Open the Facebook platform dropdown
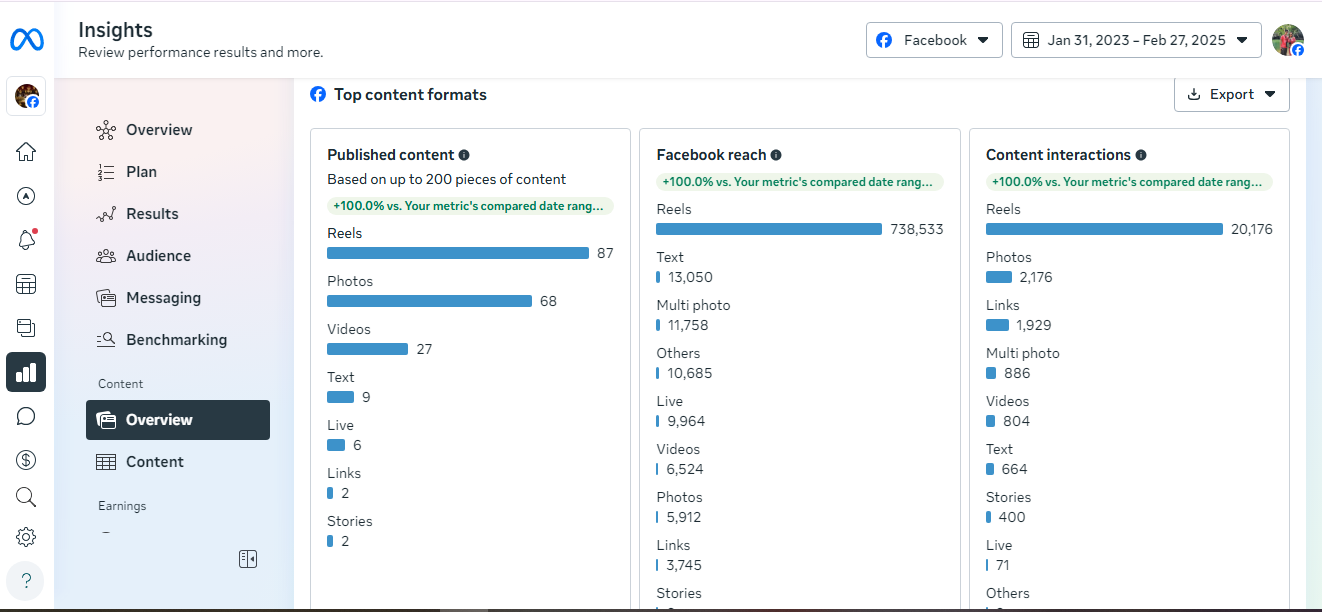Image resolution: width=1322 pixels, height=612 pixels. pos(934,40)
